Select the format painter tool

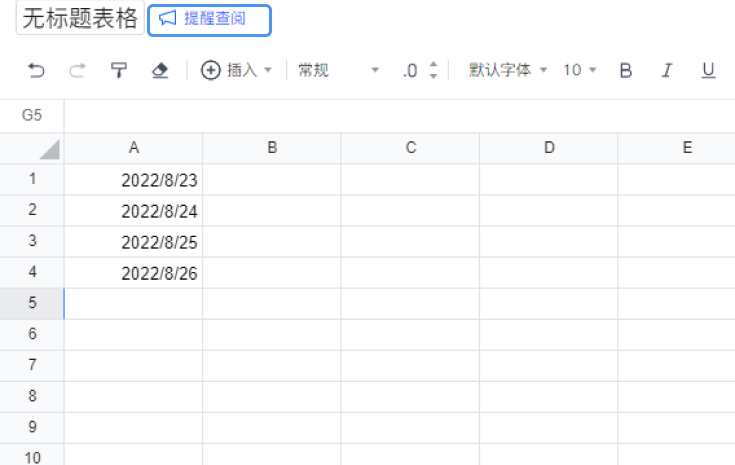coord(119,71)
